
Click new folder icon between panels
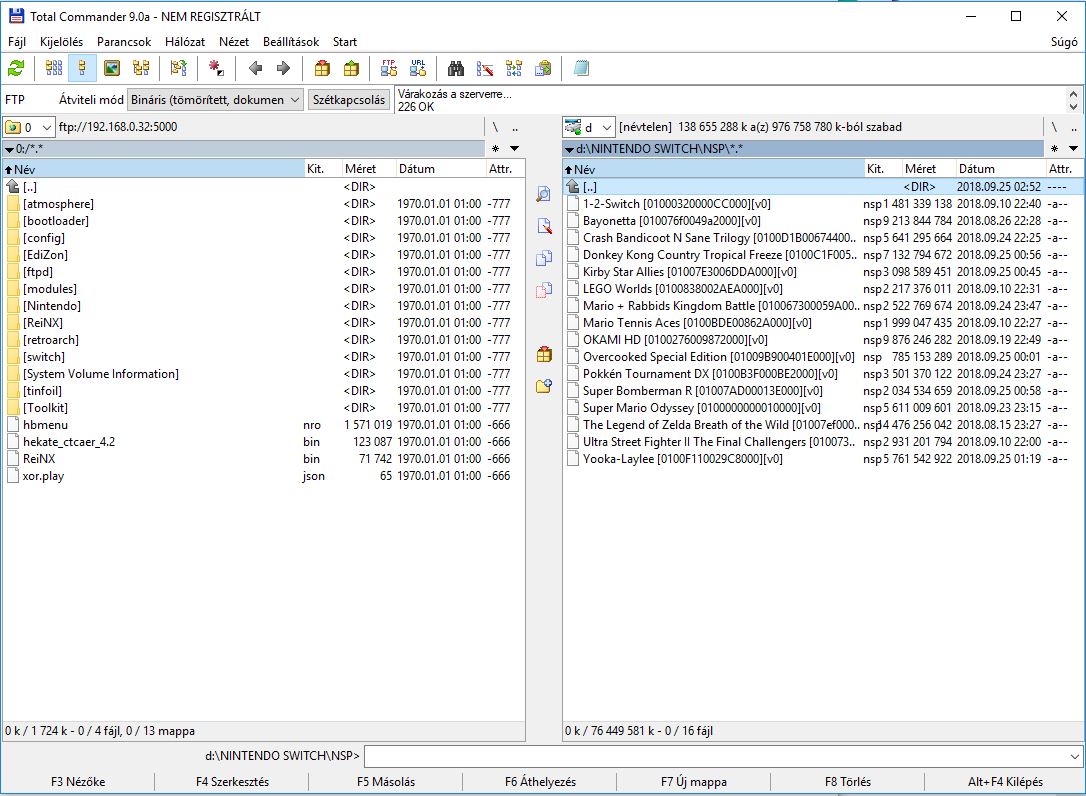pyautogui.click(x=544, y=387)
